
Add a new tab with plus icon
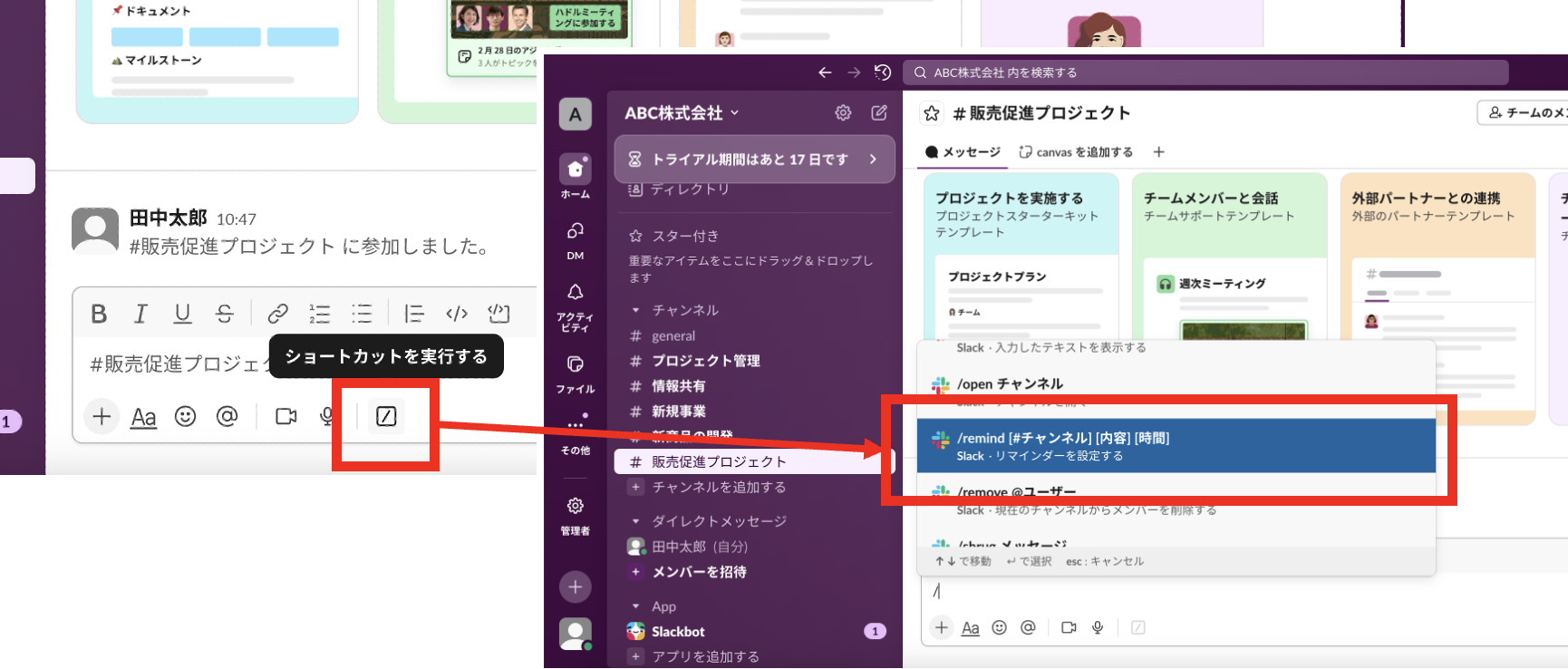[x=1158, y=152]
